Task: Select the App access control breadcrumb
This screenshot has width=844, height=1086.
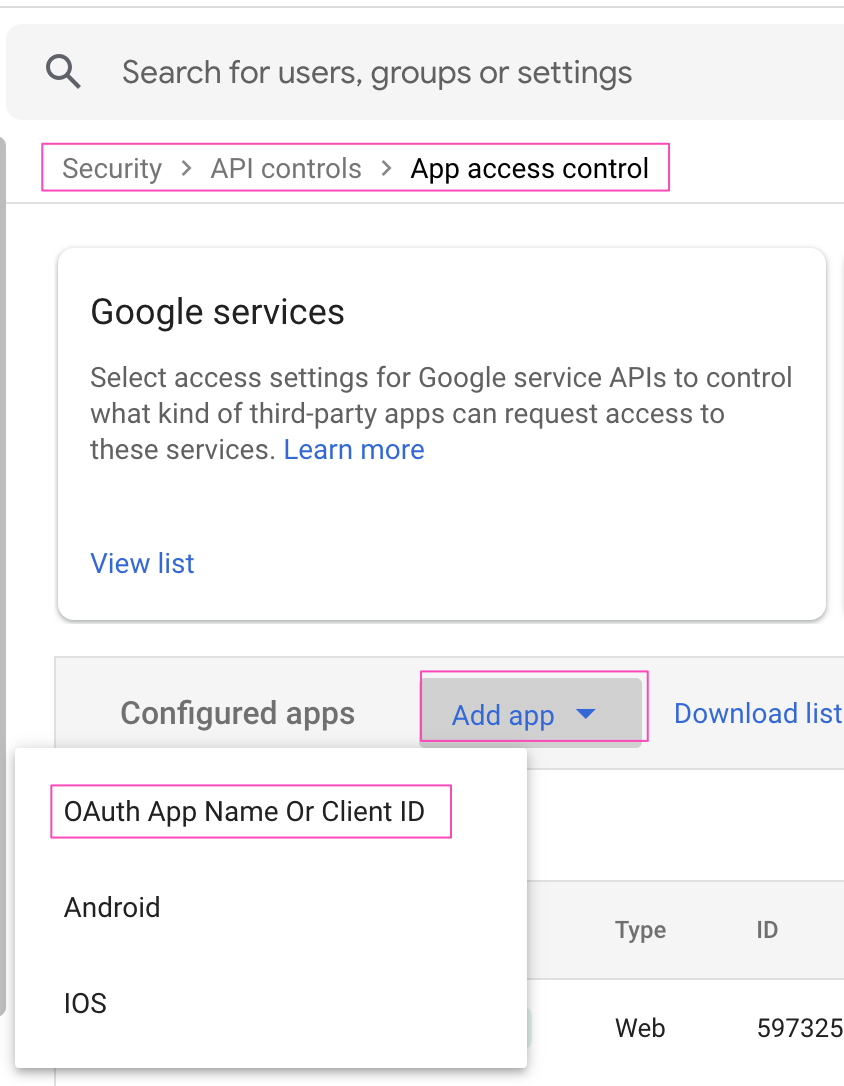Action: [x=532, y=168]
